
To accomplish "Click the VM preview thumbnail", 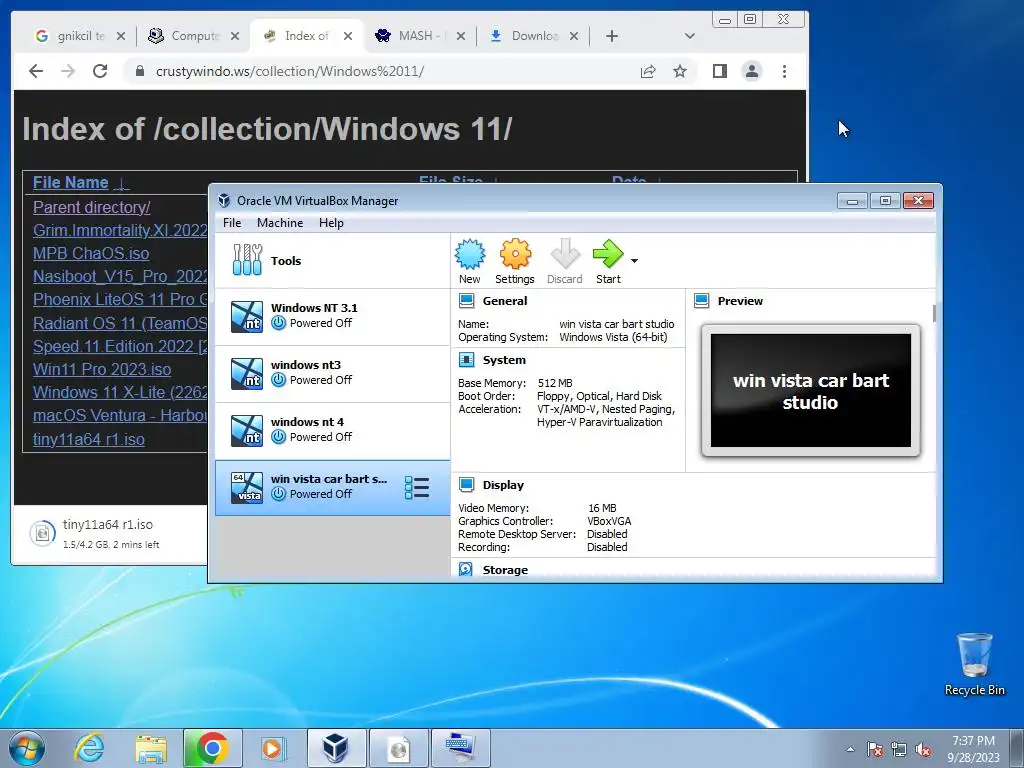I will point(810,391).
